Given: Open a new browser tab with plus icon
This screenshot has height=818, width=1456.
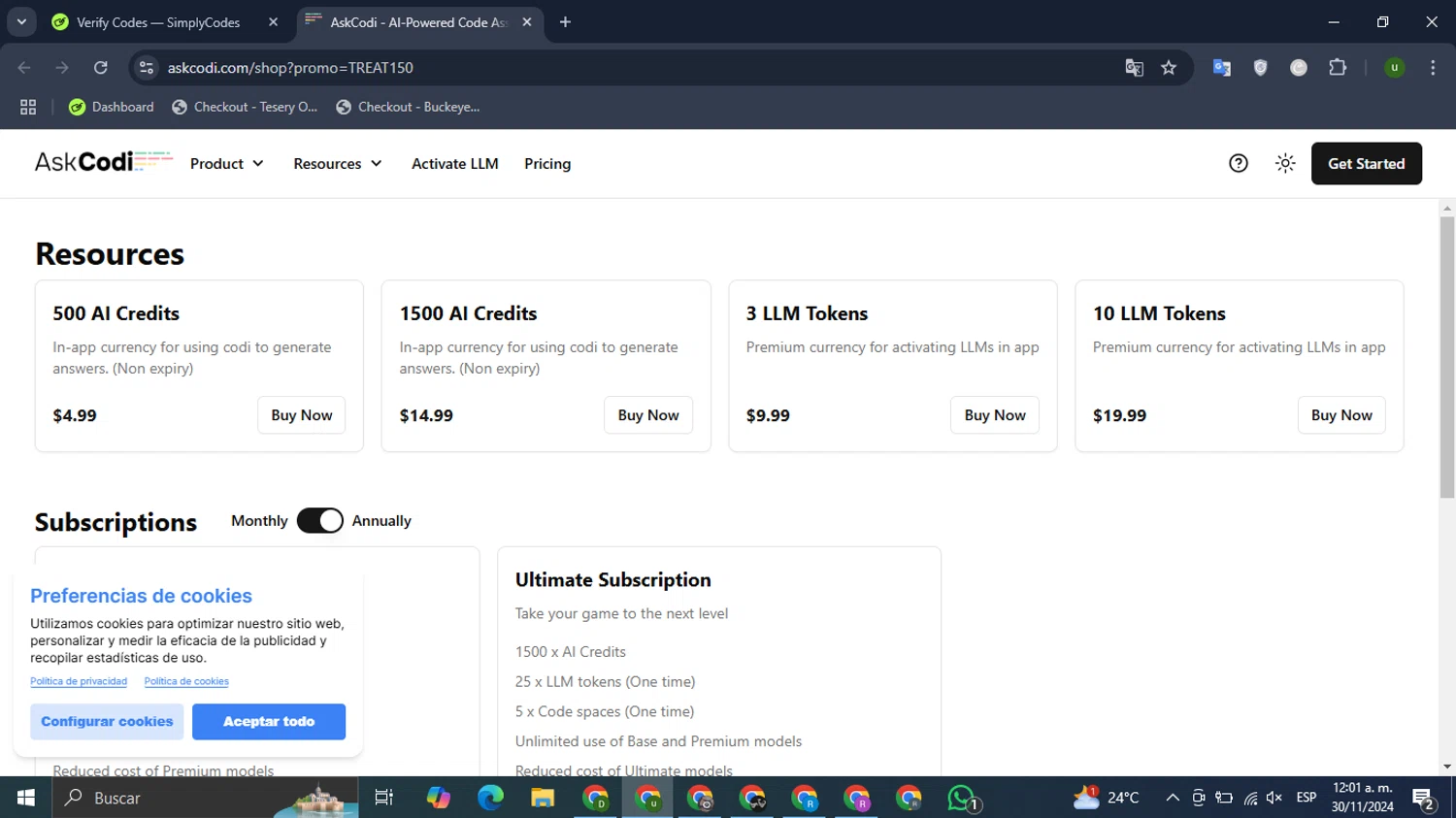Looking at the screenshot, I should tap(565, 21).
